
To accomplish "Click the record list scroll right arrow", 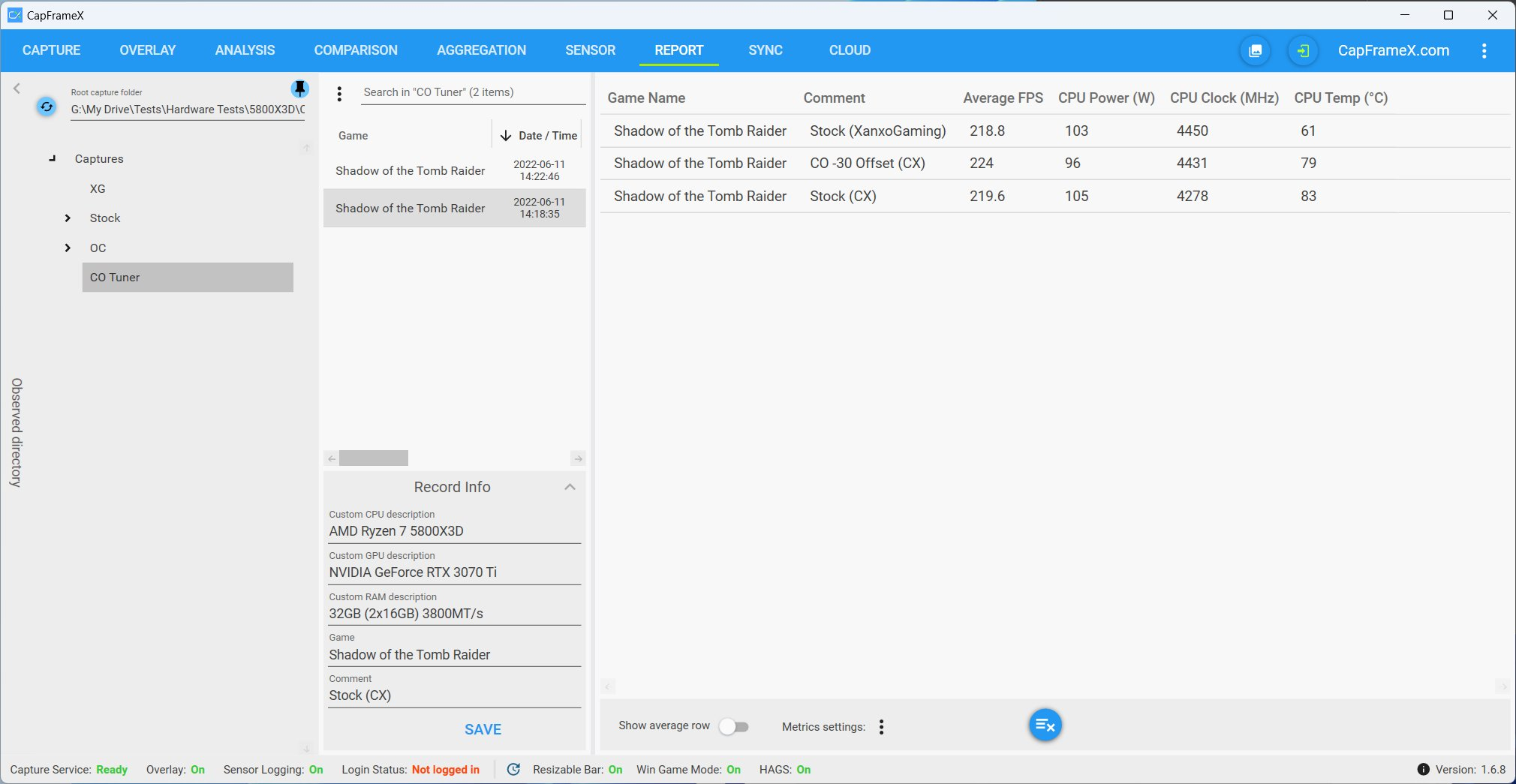I will [x=578, y=458].
